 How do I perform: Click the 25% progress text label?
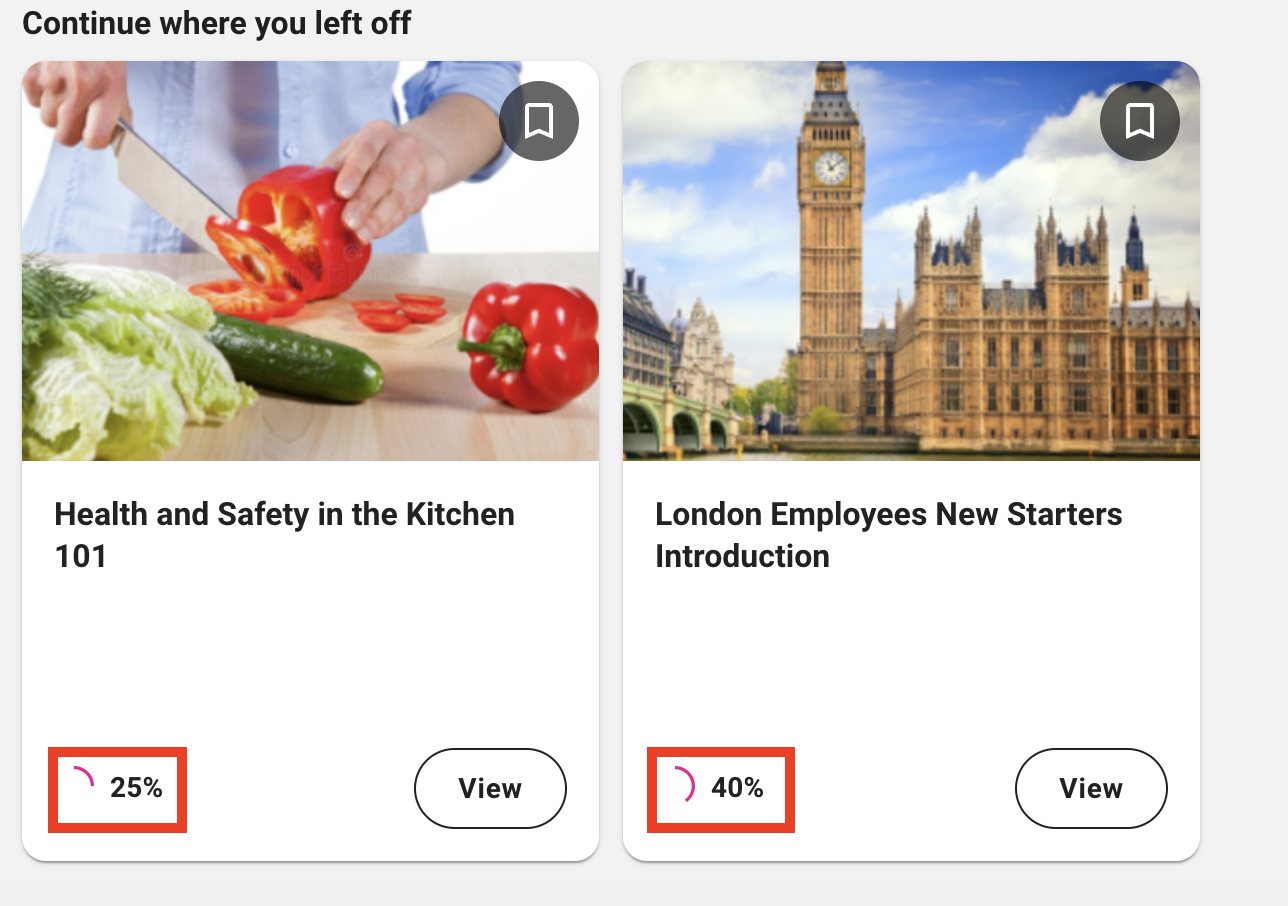tap(137, 788)
